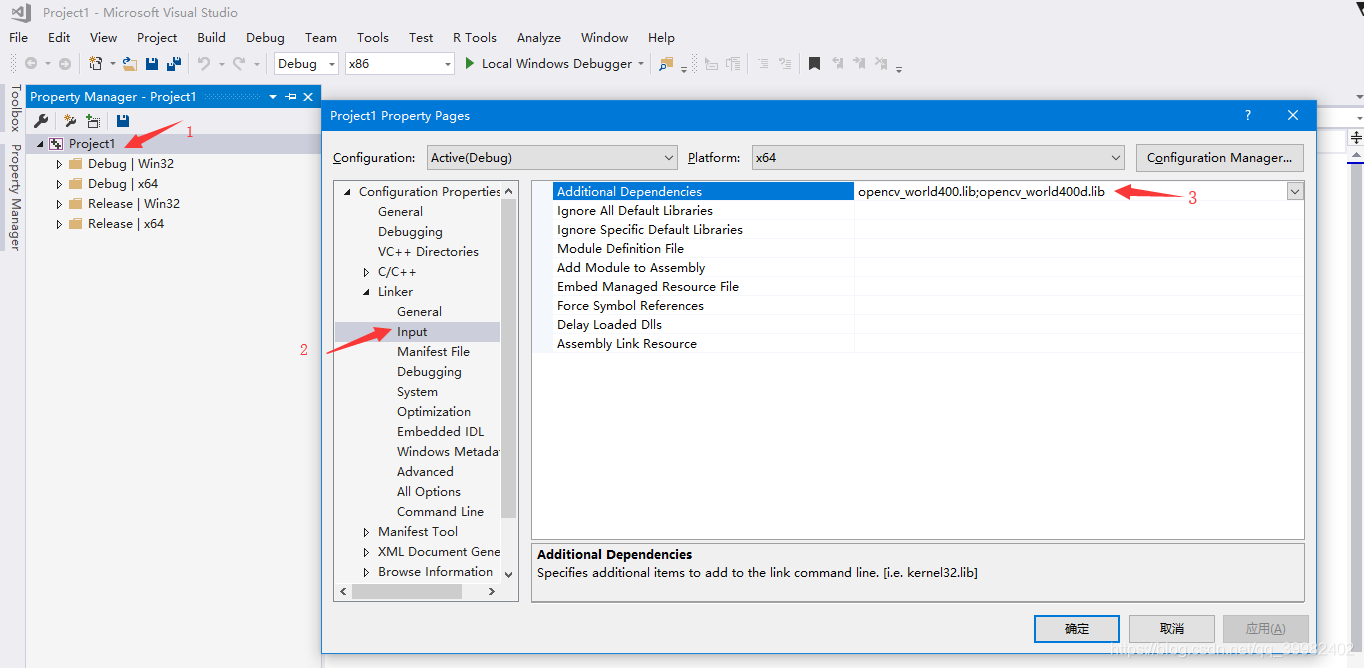Image resolution: width=1364 pixels, height=668 pixels.
Task: Open the Configuration Active(Debug) combo box
Action: (552, 158)
